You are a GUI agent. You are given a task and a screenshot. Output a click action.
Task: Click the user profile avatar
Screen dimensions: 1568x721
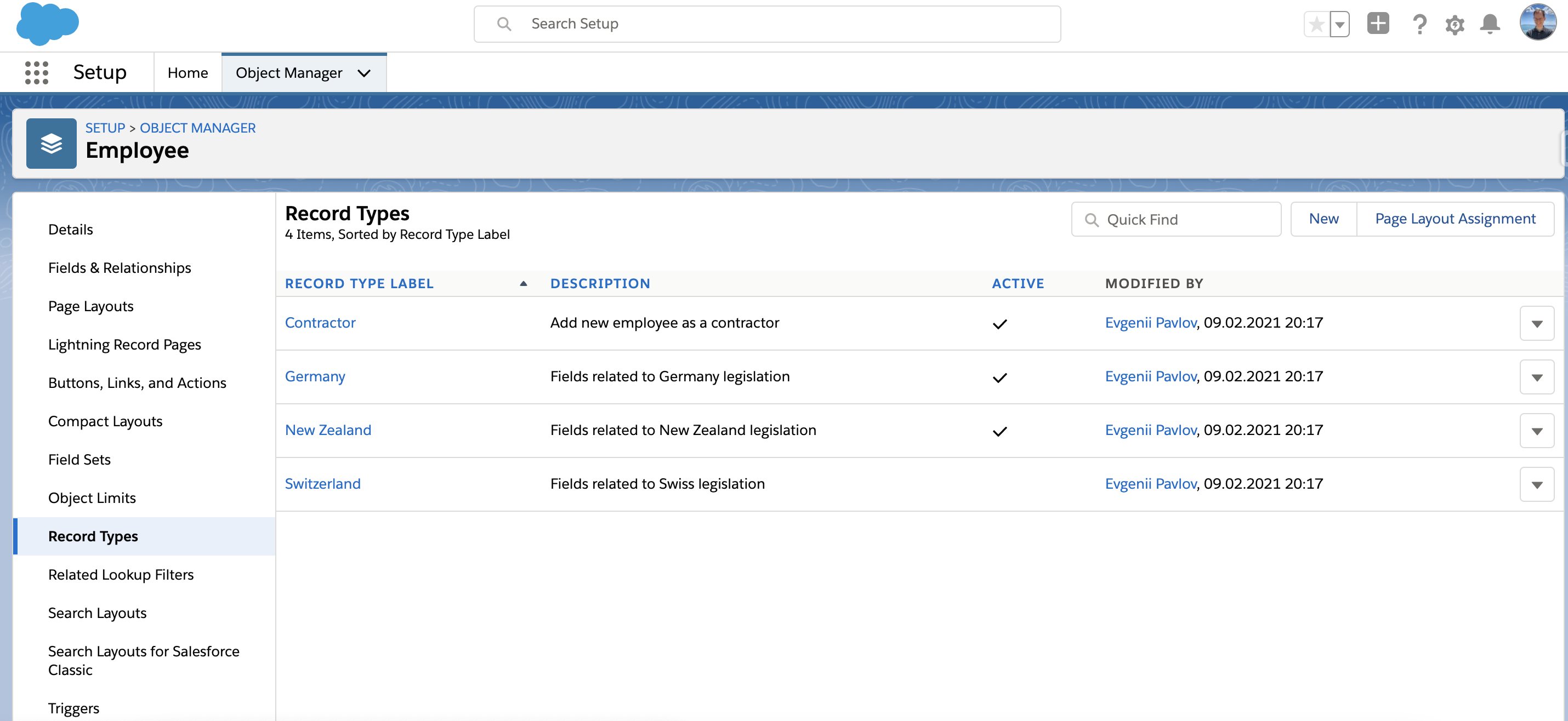pos(1537,22)
